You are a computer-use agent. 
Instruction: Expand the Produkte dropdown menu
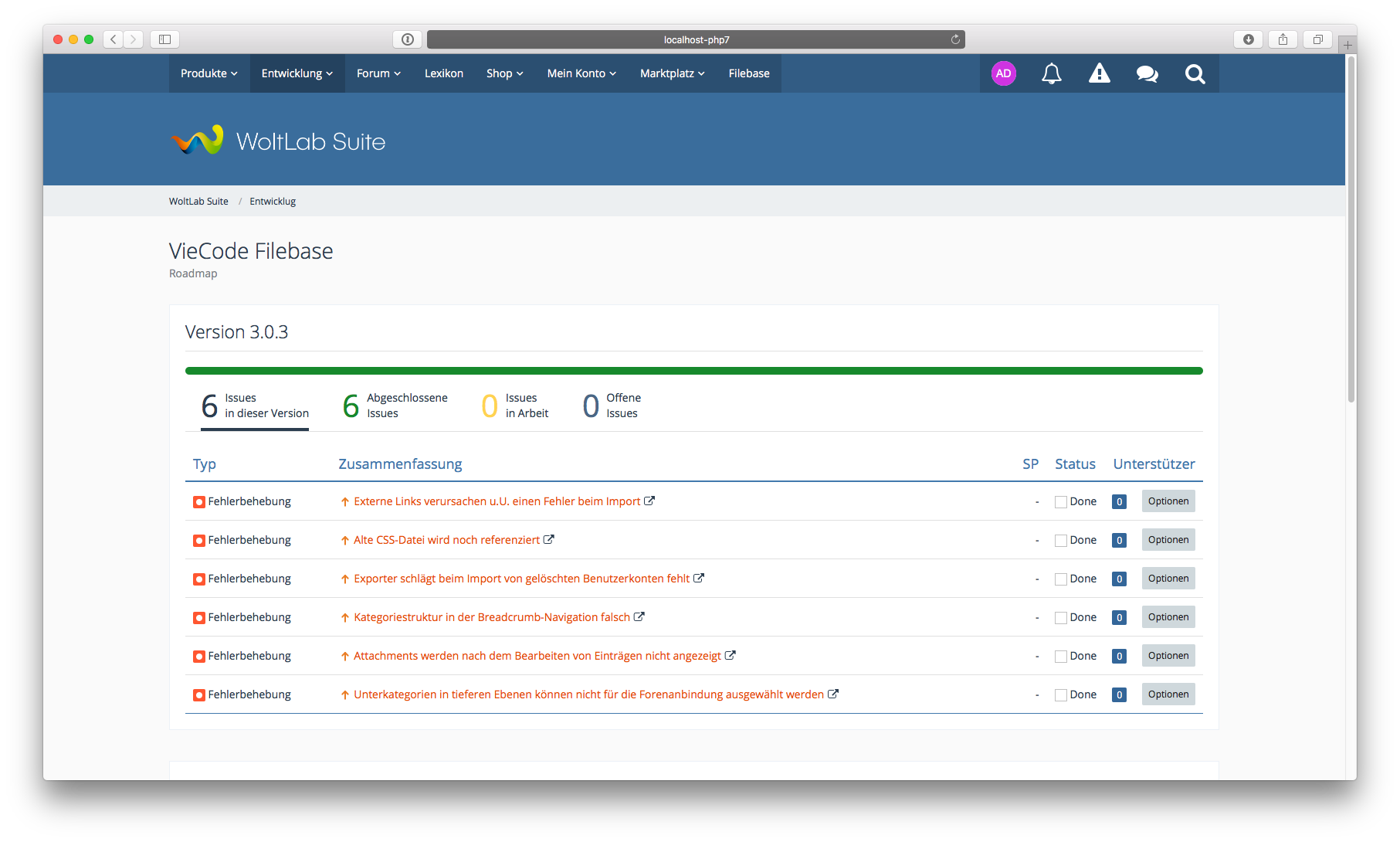pyautogui.click(x=208, y=73)
